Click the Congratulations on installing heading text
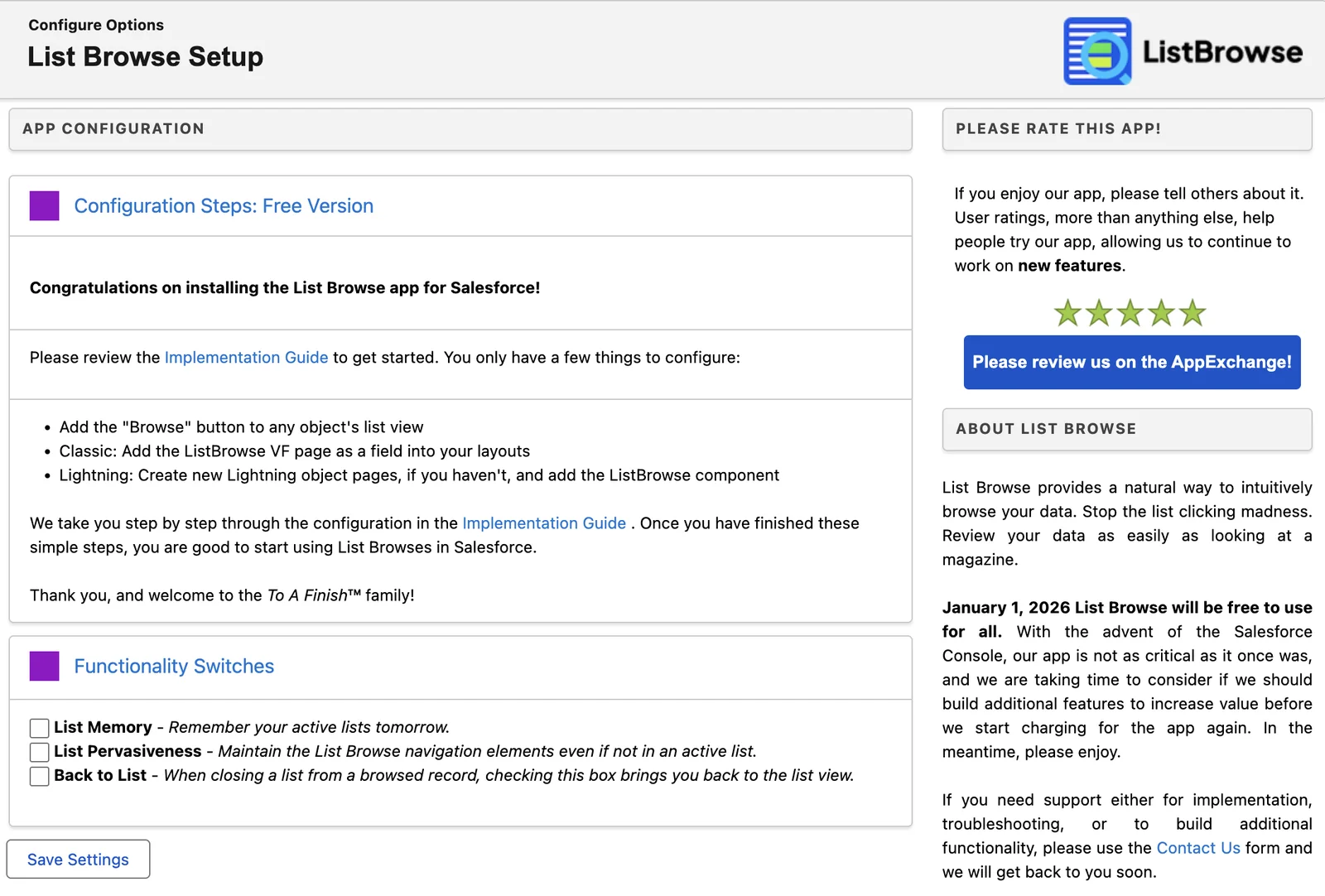The width and height of the screenshot is (1325, 896). coord(285,287)
